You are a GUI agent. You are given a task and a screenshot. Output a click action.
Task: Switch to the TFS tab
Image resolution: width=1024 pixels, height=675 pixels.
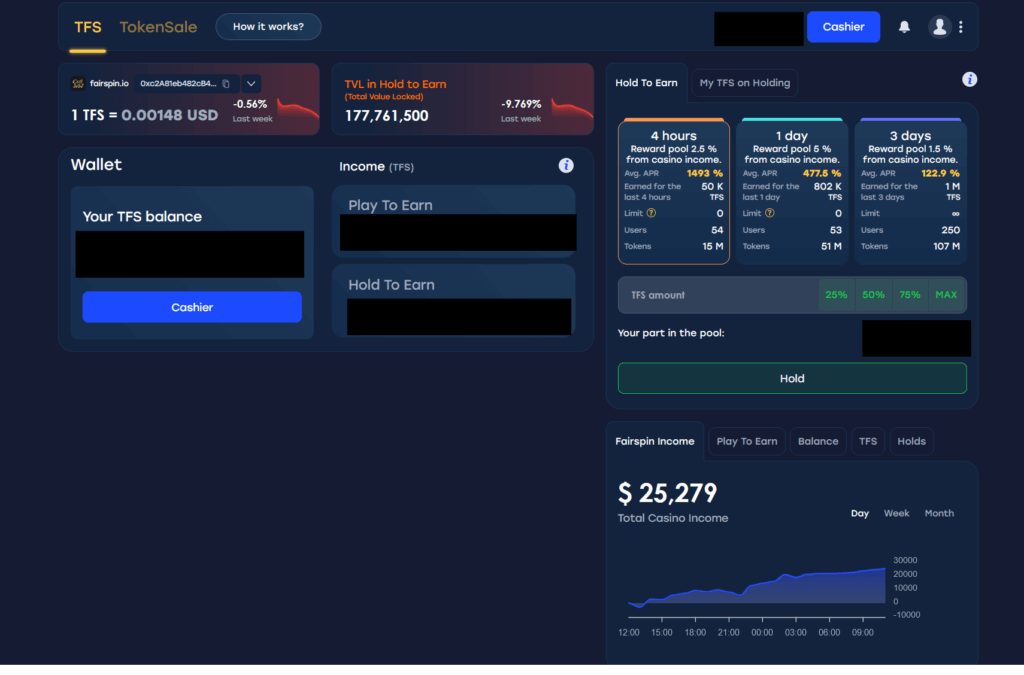point(88,27)
